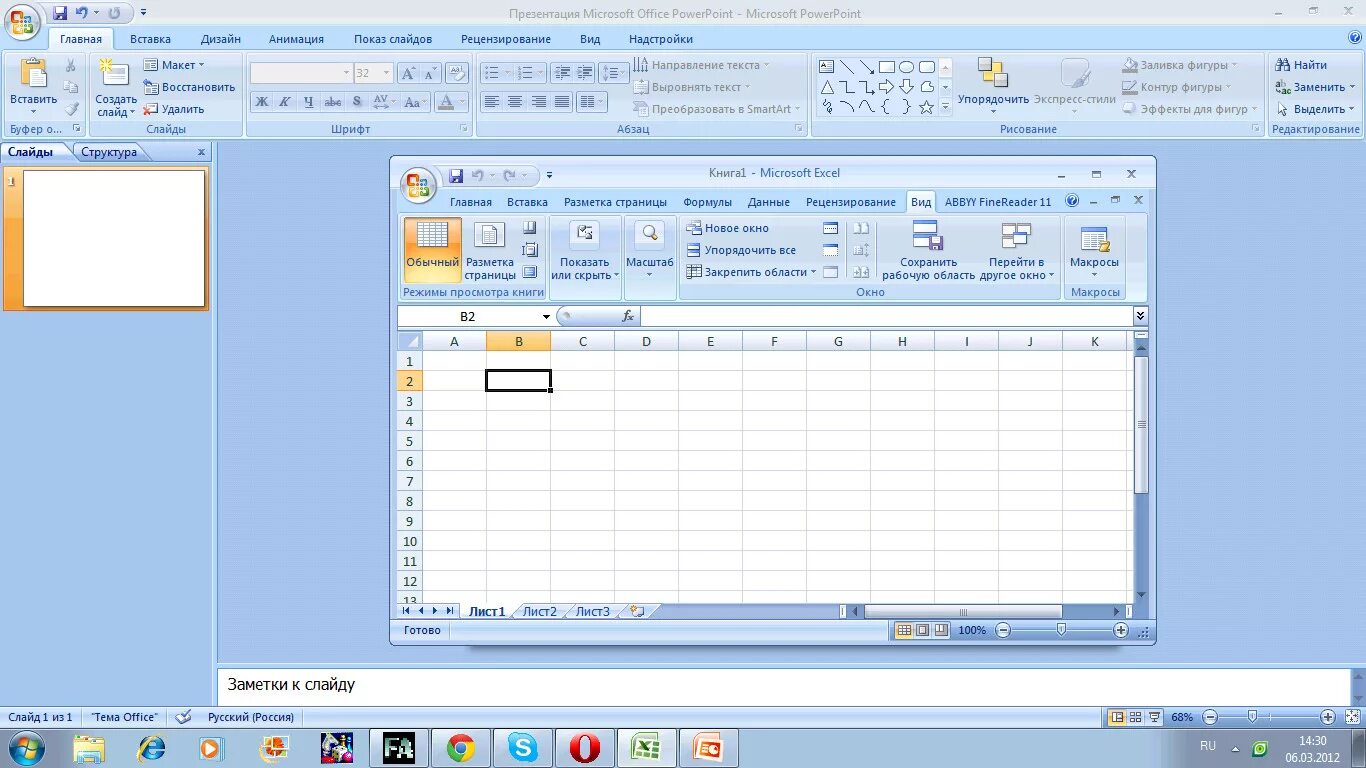This screenshot has width=1366, height=768.
Task: Toggle strikethrough abc formatting
Action: (333, 102)
